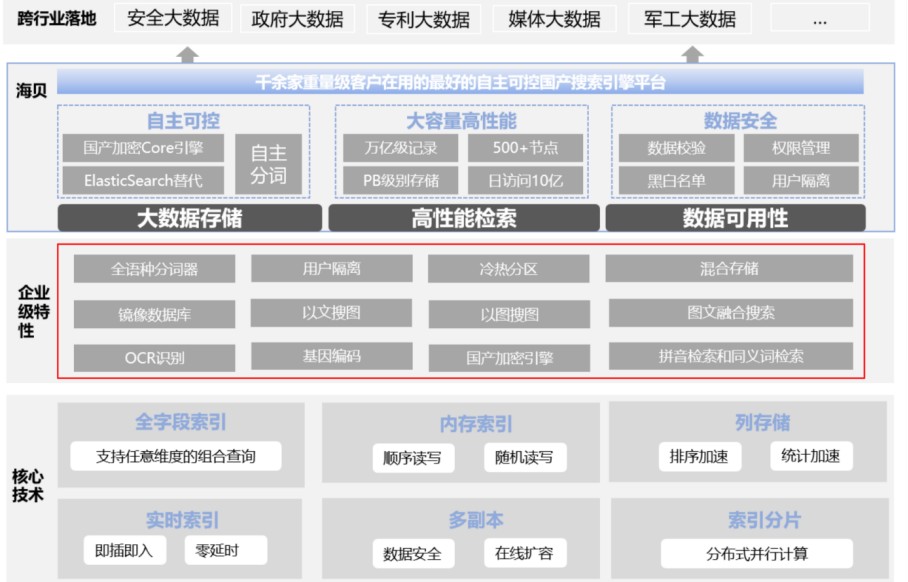Open the OCR识别 feature
The height and width of the screenshot is (582, 908).
point(154,357)
